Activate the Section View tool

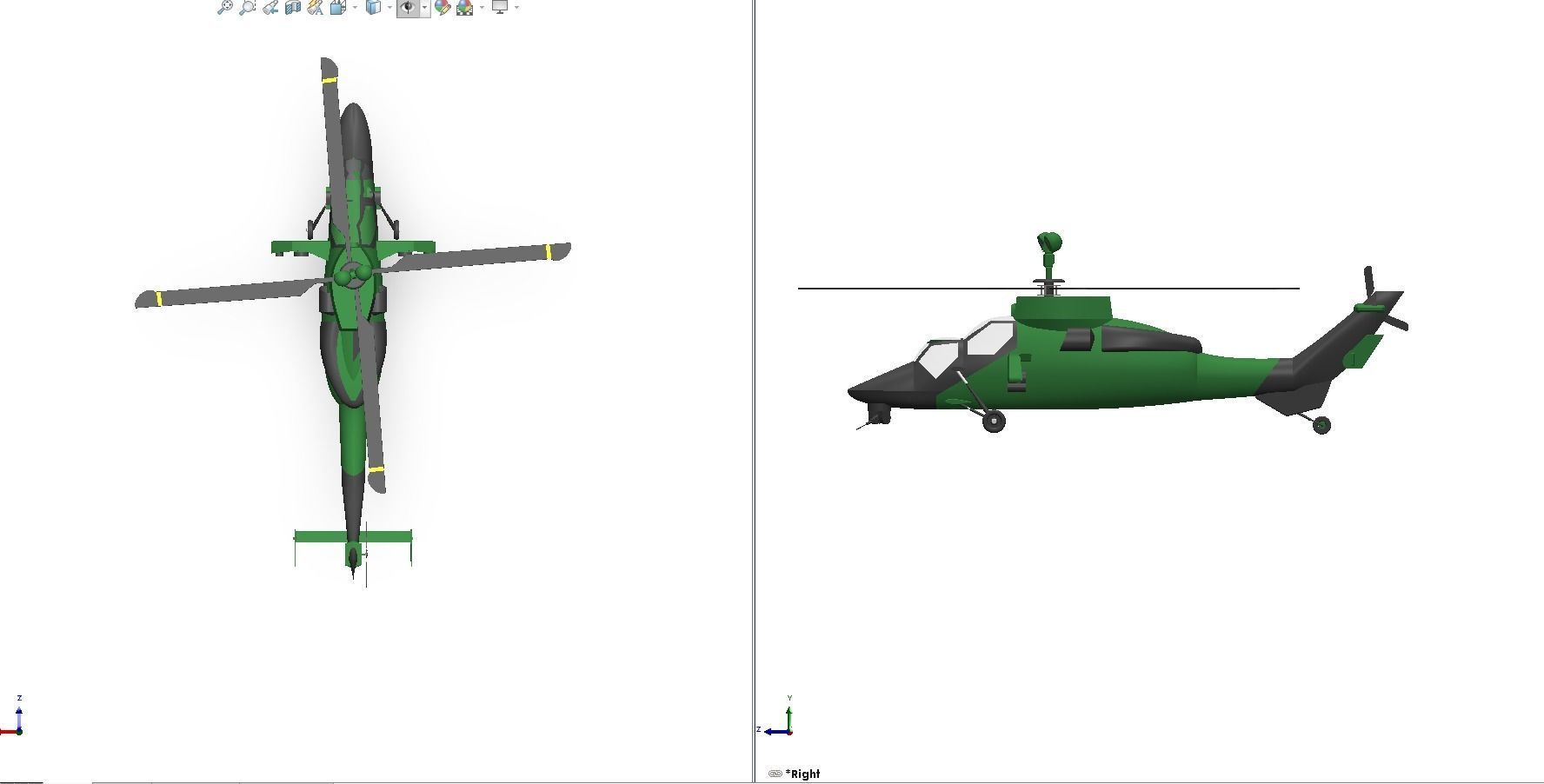(293, 7)
